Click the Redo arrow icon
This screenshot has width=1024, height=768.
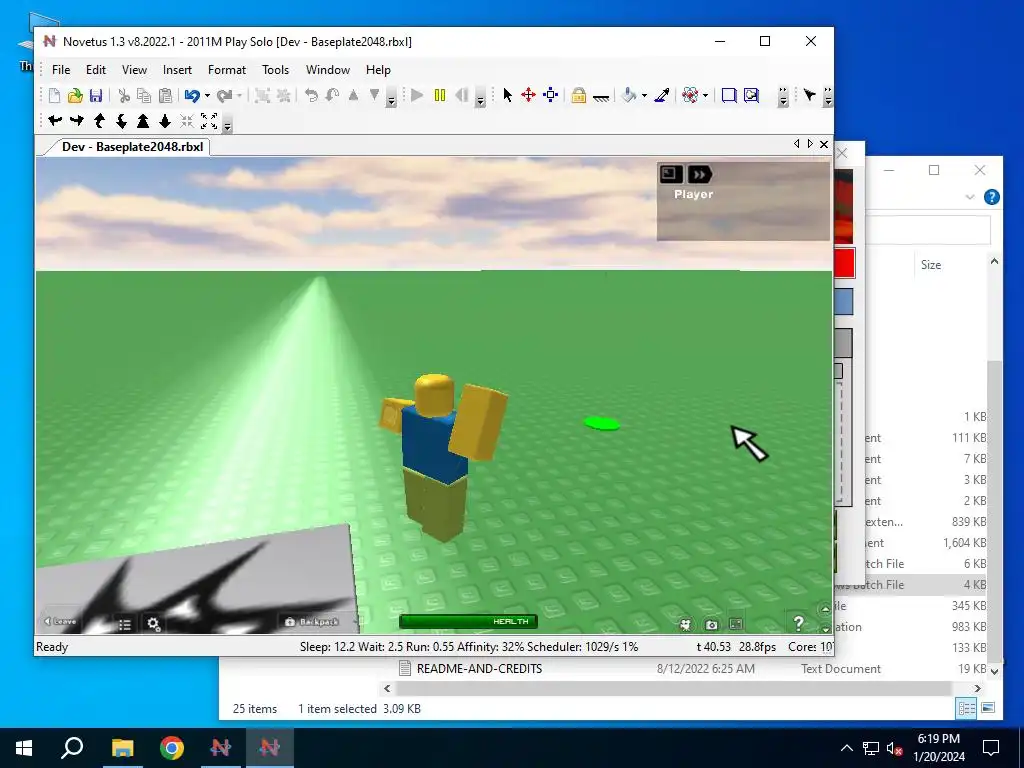click(225, 96)
